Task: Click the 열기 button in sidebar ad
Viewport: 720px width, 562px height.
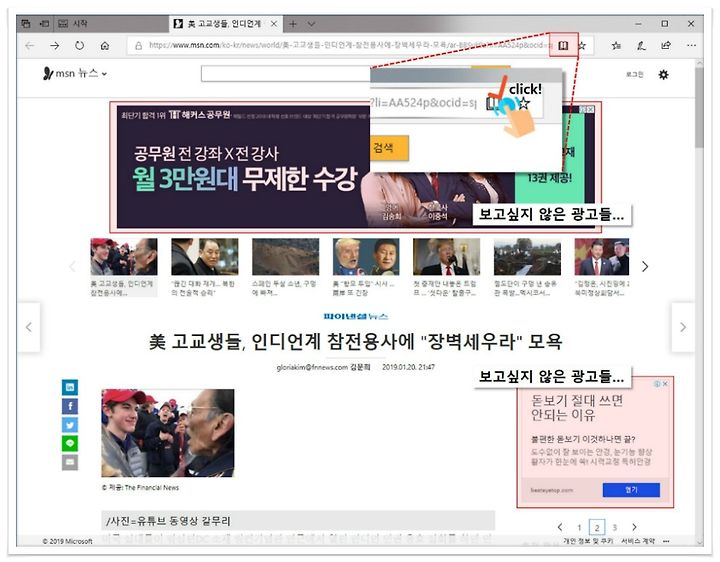Action: click(631, 490)
